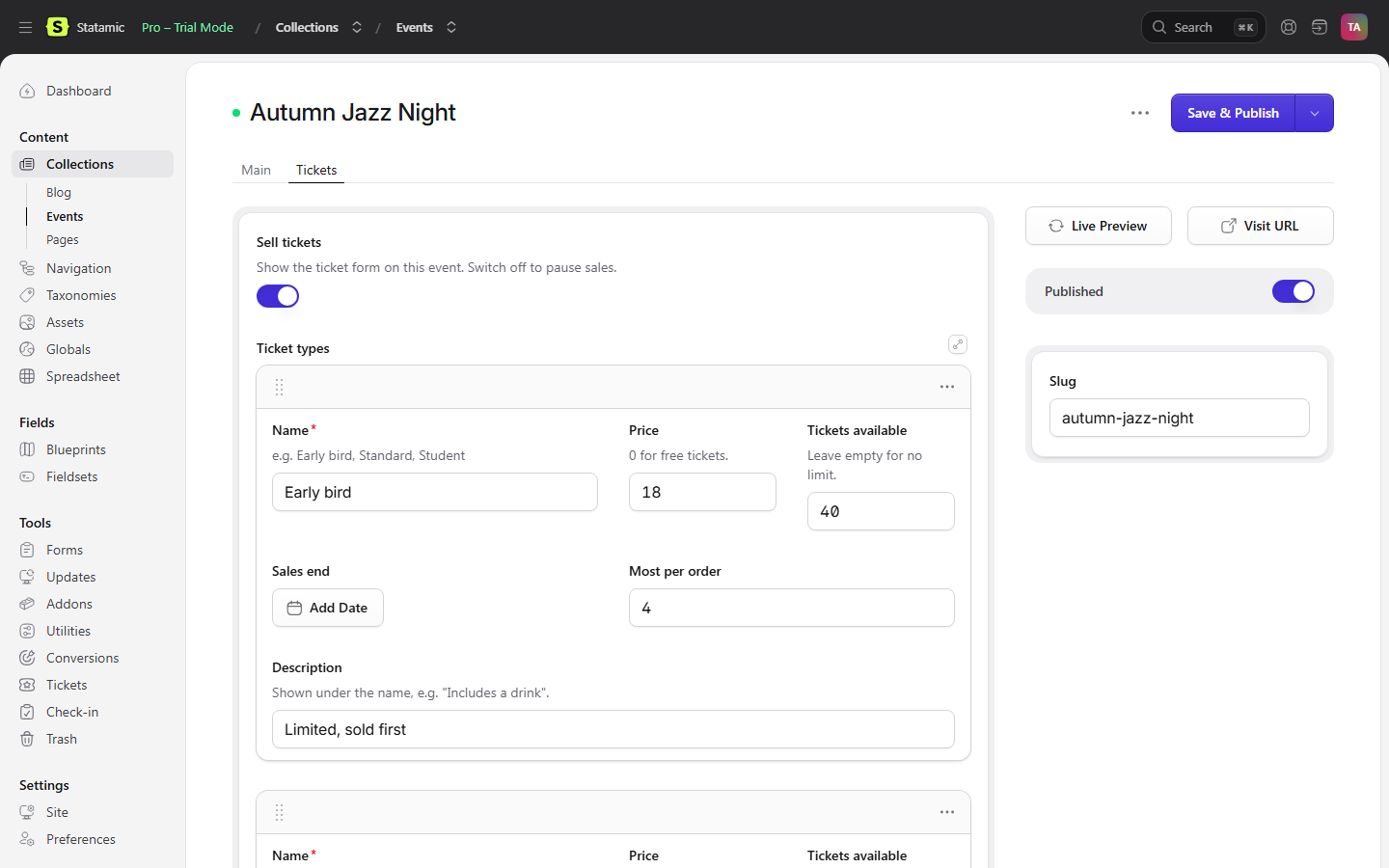Screen dimensions: 1389x868
Task: Click the Forms icon in Tools
Action: (27, 550)
